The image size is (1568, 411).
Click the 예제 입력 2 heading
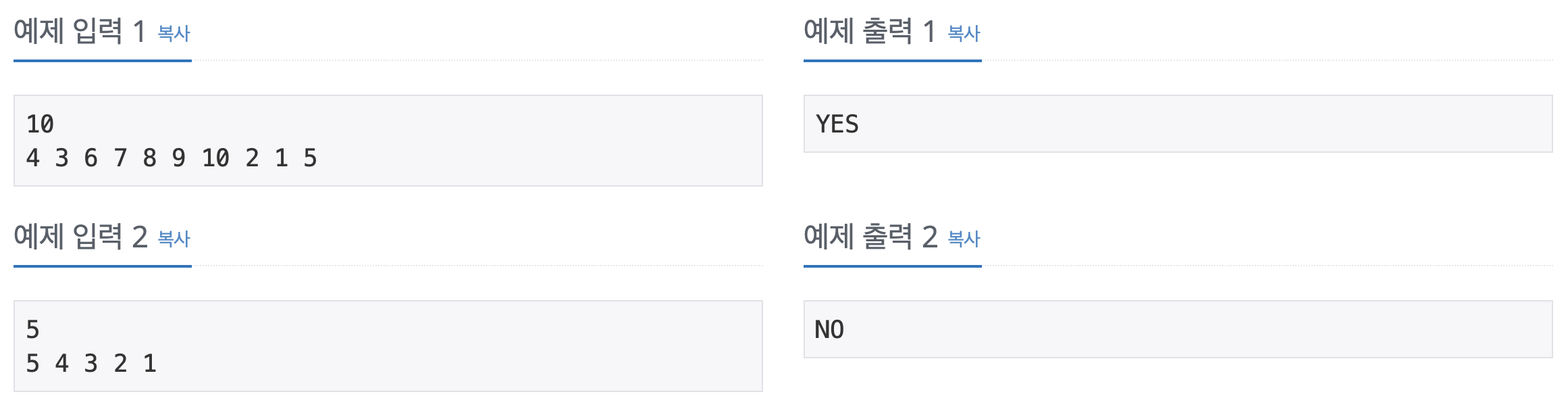[x=80, y=237]
